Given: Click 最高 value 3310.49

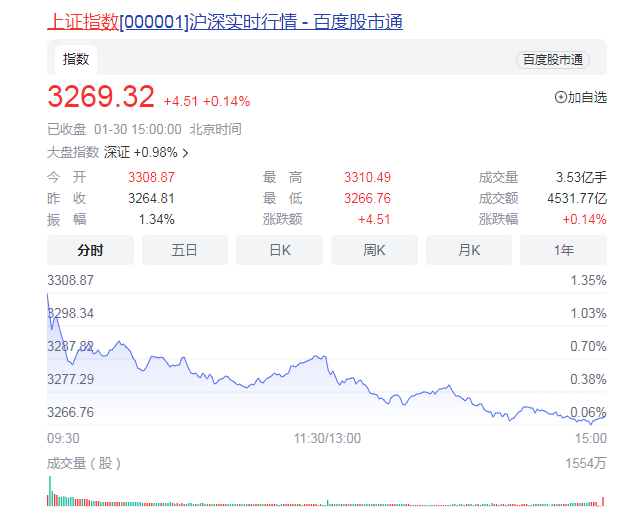Looking at the screenshot, I should click(x=367, y=177).
